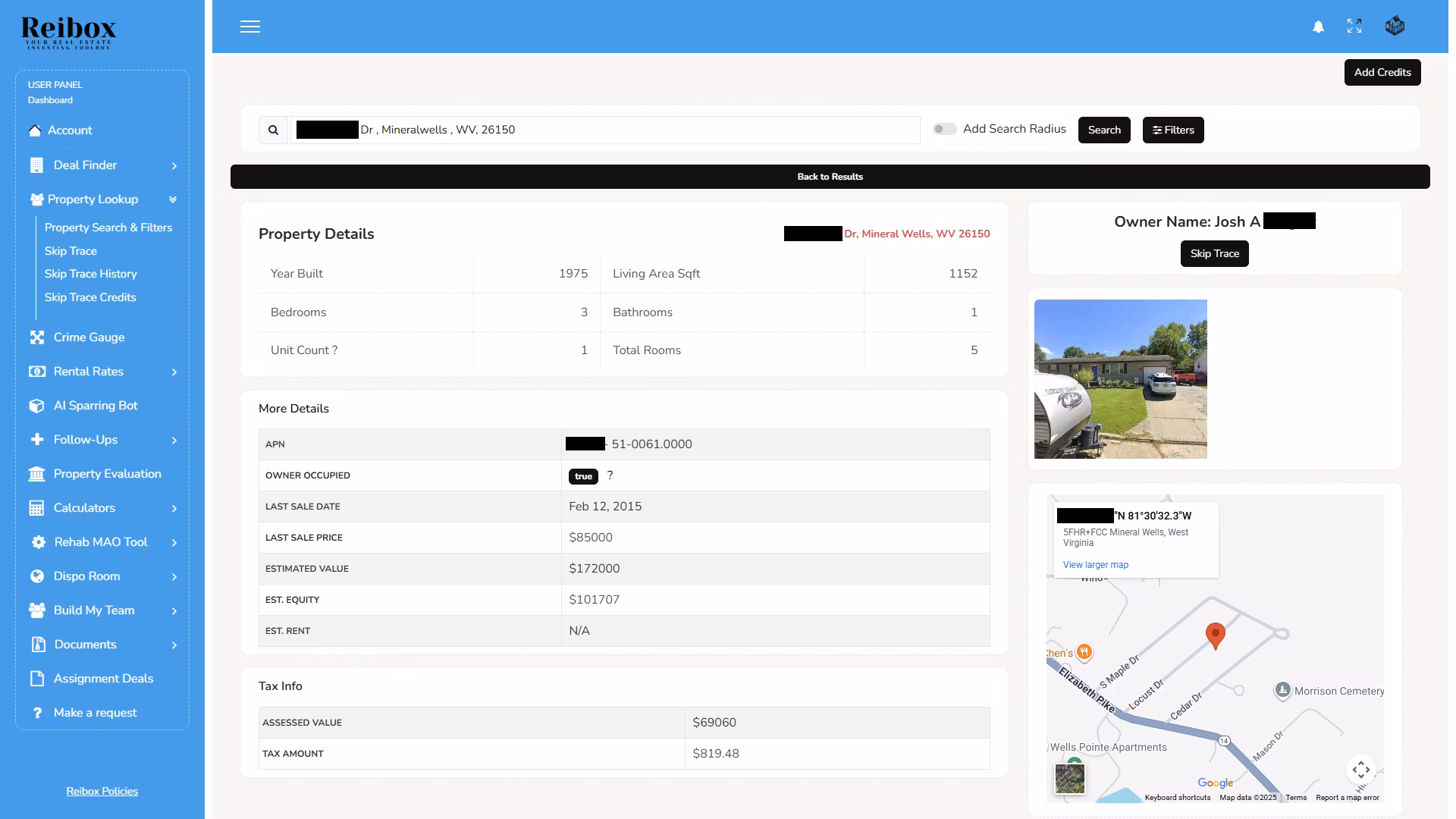Select Property Search & Filters item
The height and width of the screenshot is (819, 1456).
click(108, 227)
